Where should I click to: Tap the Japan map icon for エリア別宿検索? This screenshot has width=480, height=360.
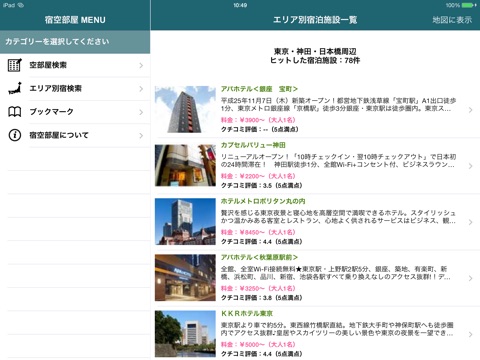click(x=15, y=88)
